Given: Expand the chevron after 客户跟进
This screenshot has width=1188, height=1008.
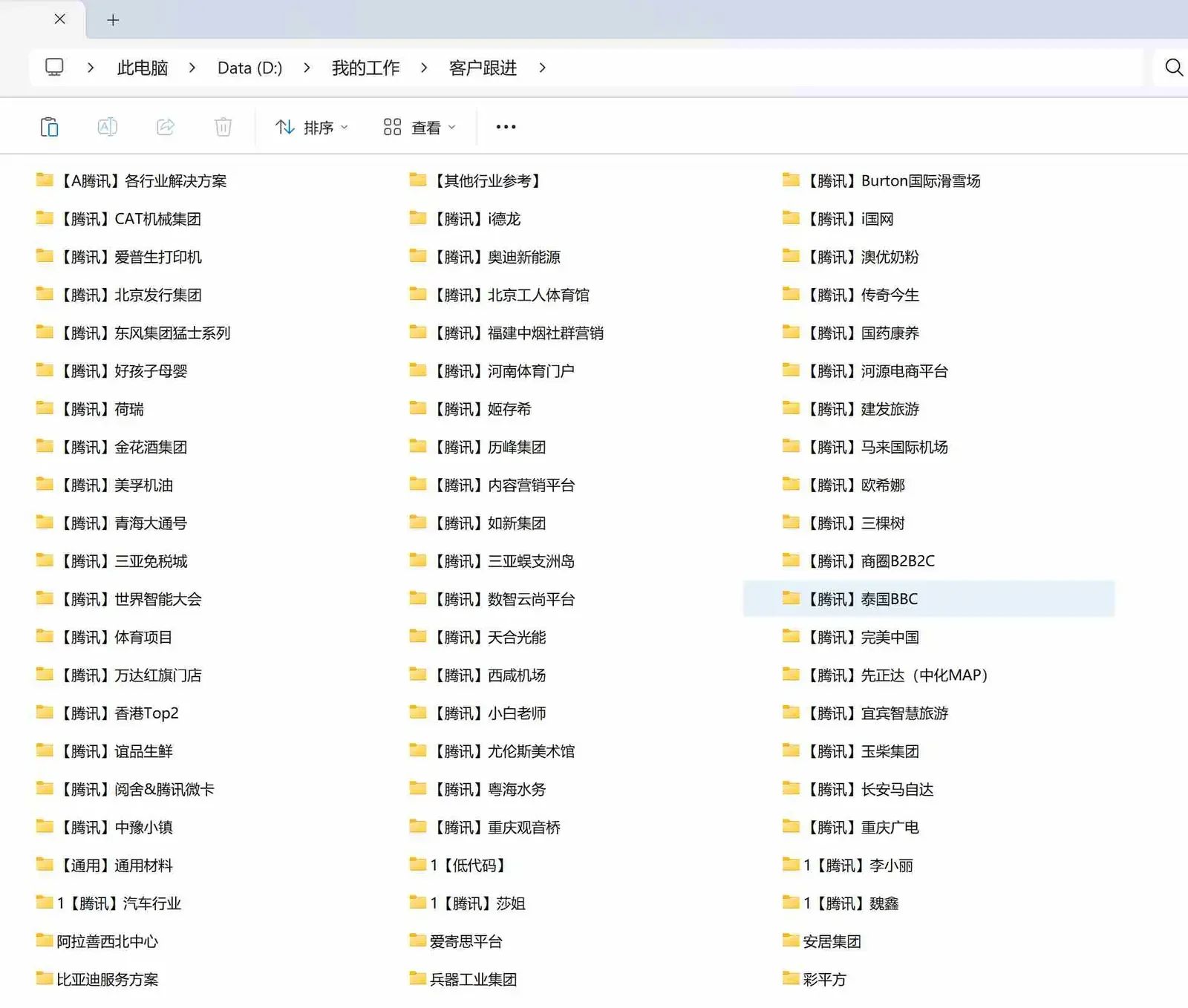Looking at the screenshot, I should coord(542,68).
